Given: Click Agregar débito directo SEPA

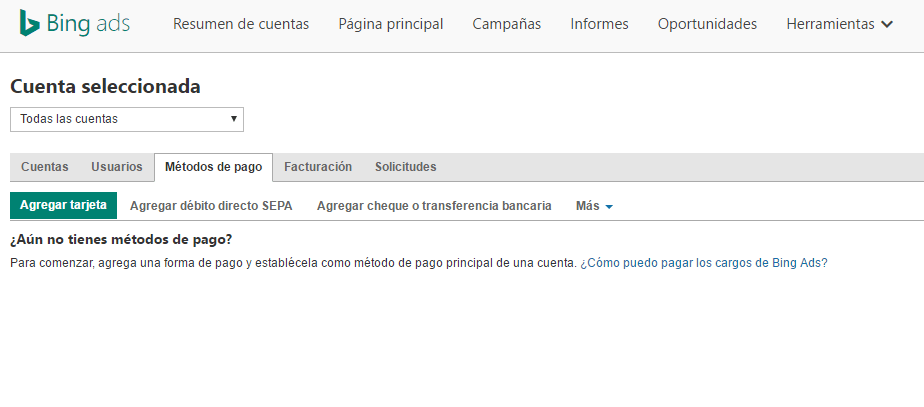Looking at the screenshot, I should tap(211, 206).
